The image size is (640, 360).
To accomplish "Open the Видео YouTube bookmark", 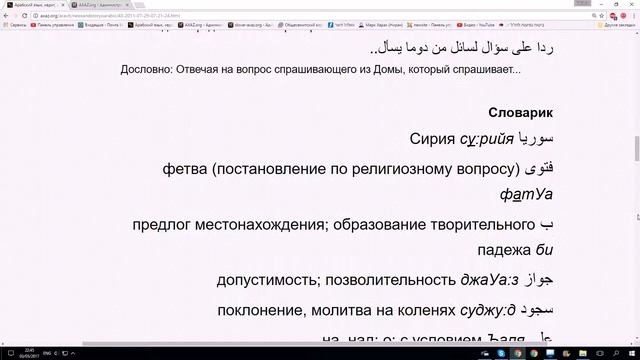I will click(476, 25).
